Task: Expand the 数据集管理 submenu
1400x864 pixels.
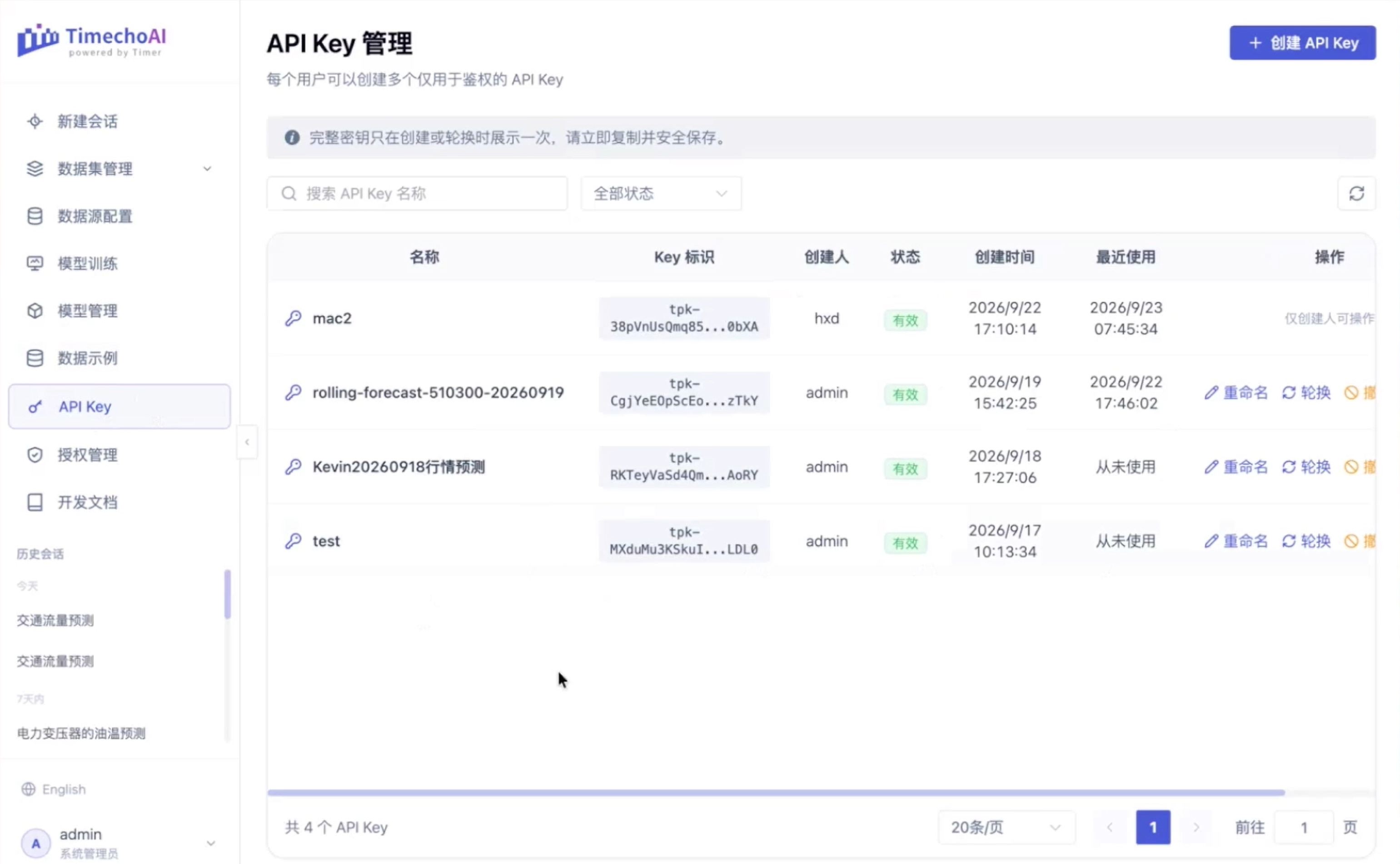Action: pyautogui.click(x=207, y=169)
